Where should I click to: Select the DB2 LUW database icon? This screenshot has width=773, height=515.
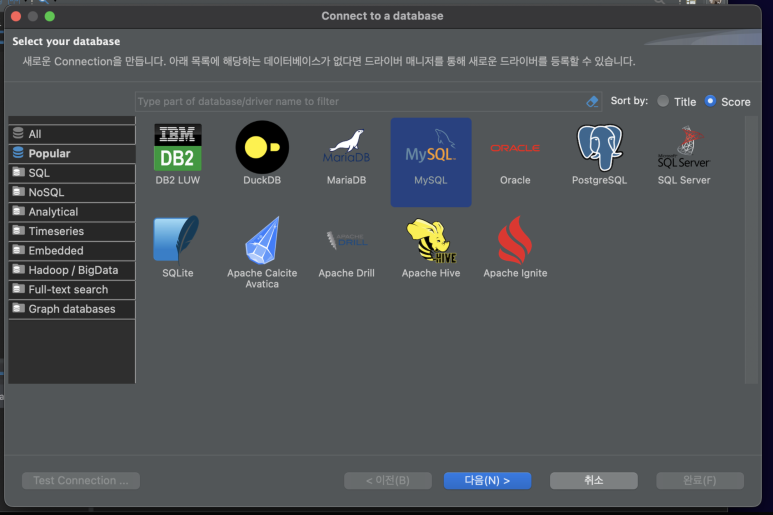click(177, 147)
